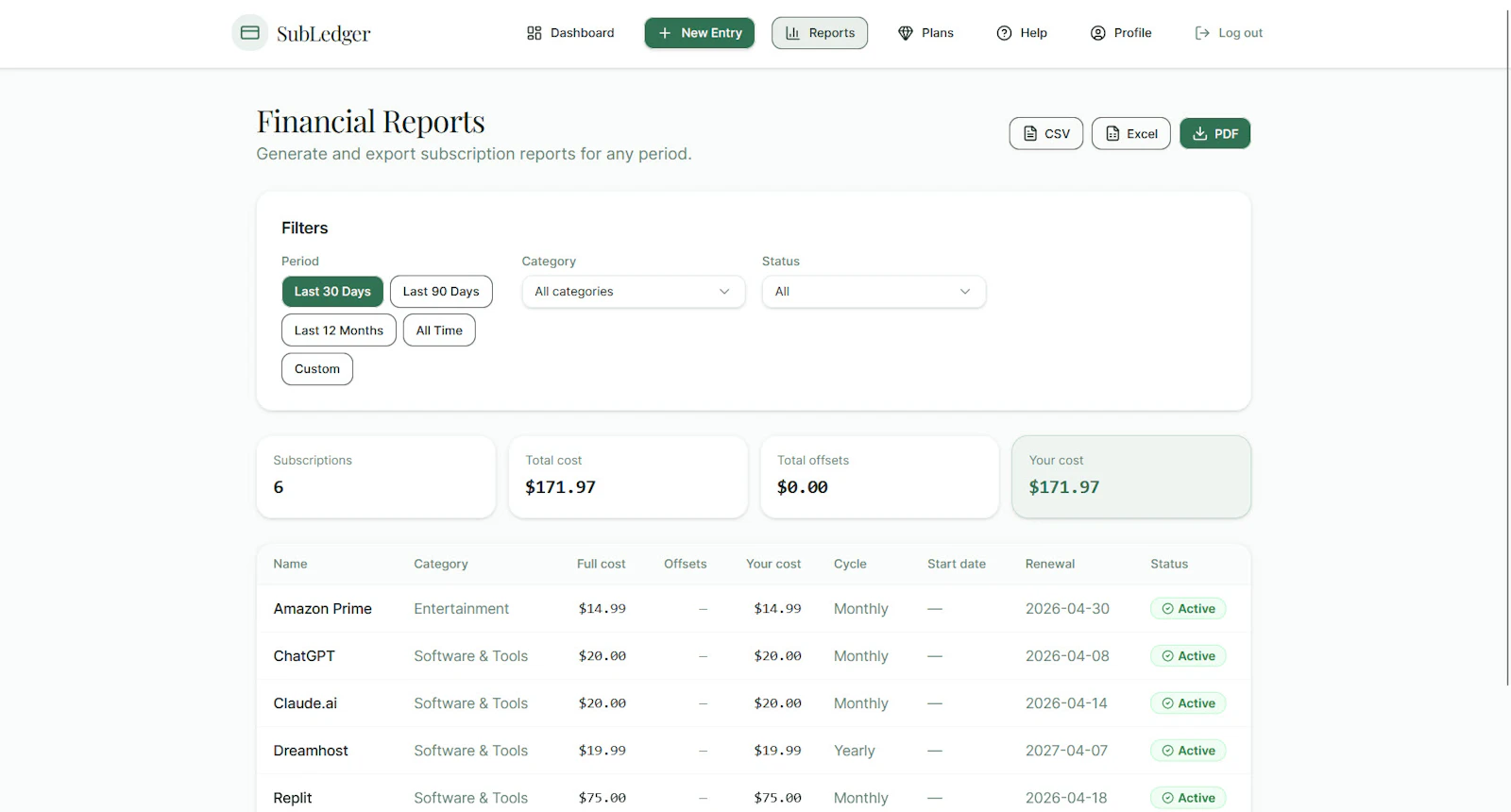The image size is (1511, 812).
Task: Create a New Entry
Action: [700, 33]
